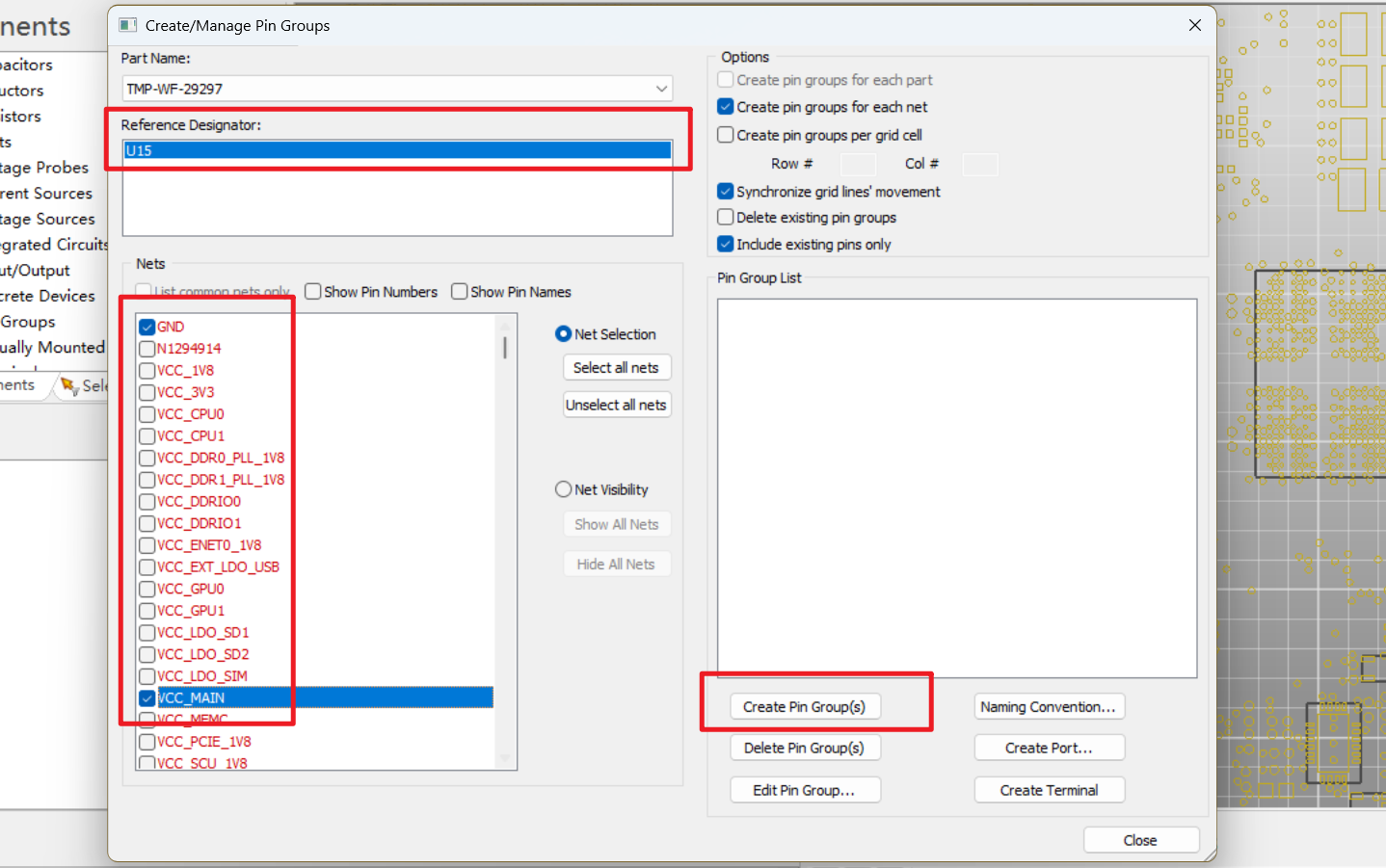Select U15 in Reference Designator list
The height and width of the screenshot is (868, 1386).
click(397, 150)
